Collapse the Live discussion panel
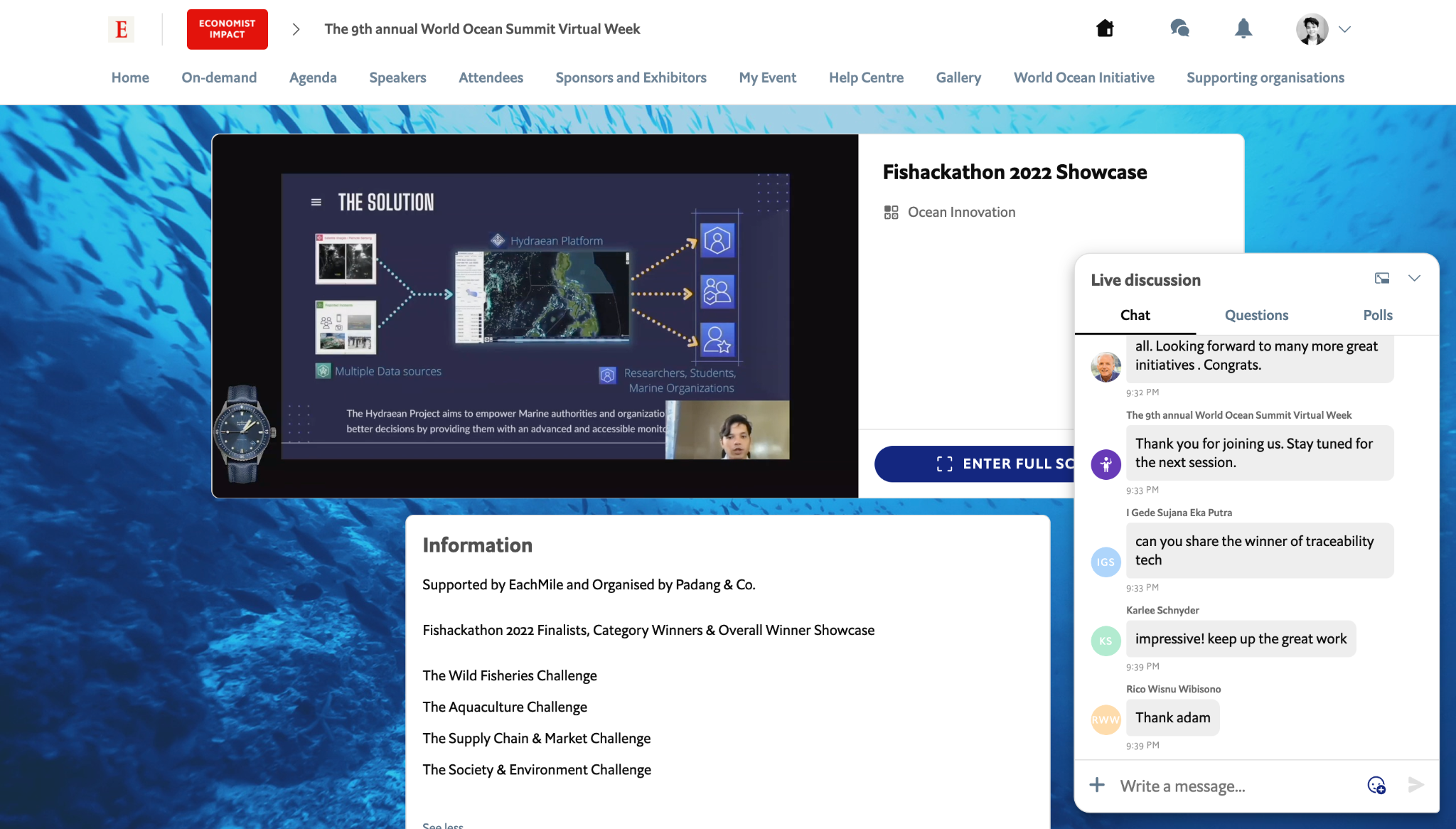This screenshot has width=1456, height=829. tap(1414, 278)
